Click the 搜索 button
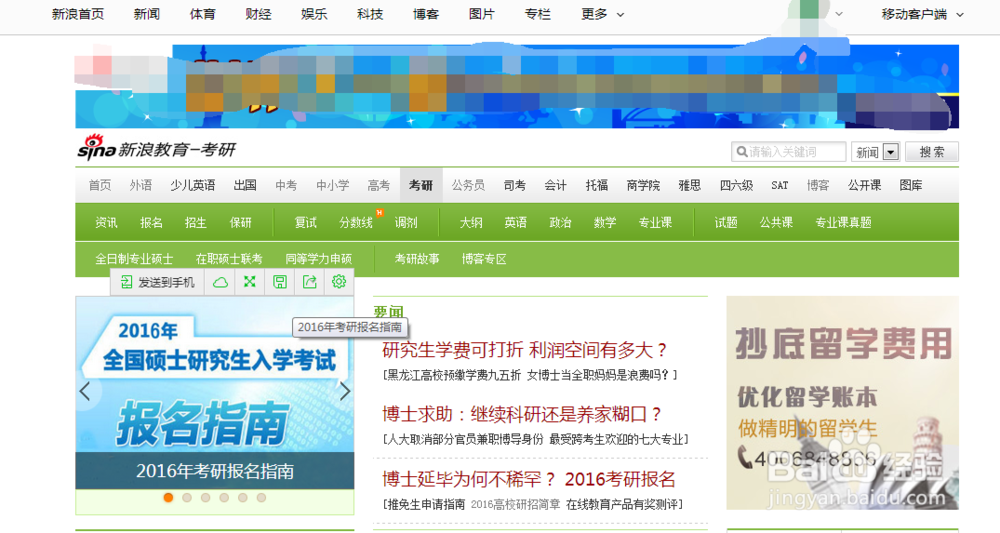This screenshot has height=533, width=1000. [x=932, y=152]
